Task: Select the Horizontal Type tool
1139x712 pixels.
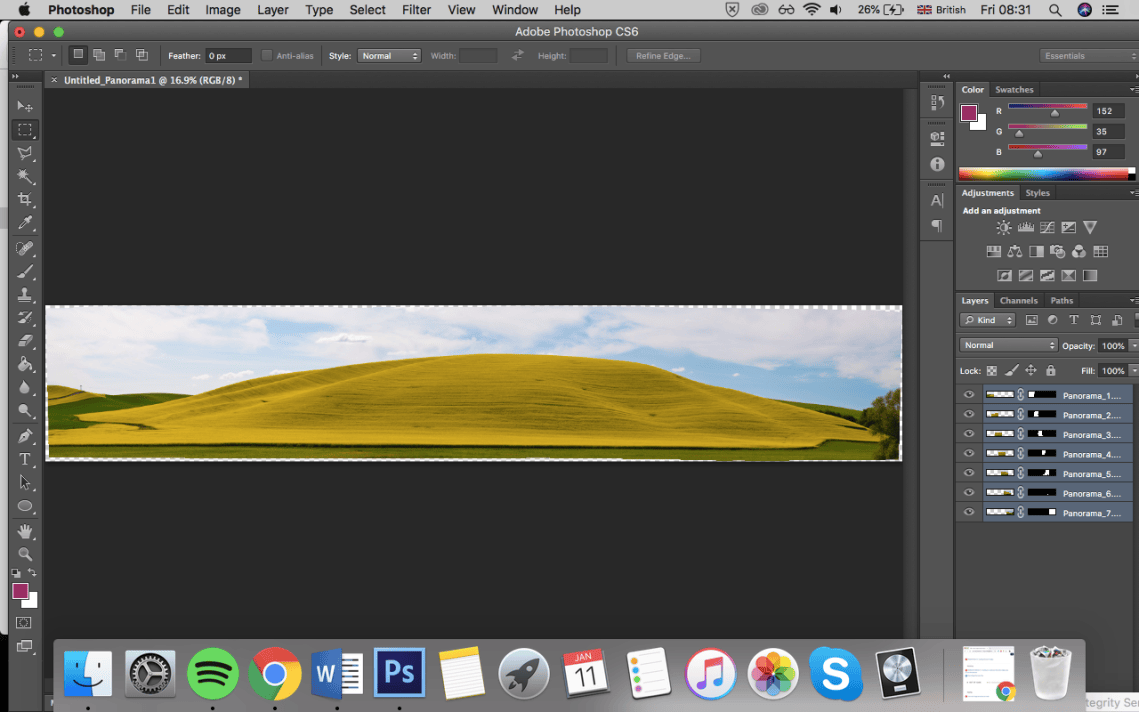Action: [25, 459]
